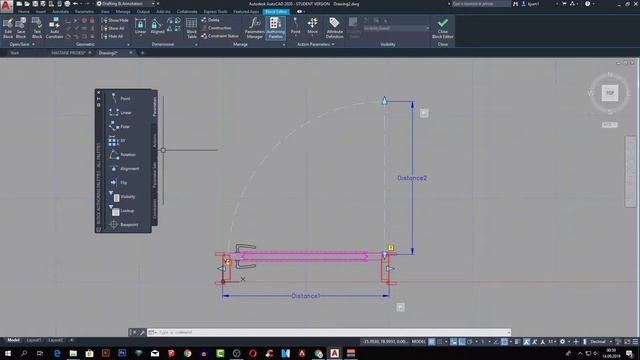Click the TOP face of the ViewCube
Image resolution: width=640 pixels, height=360 pixels.
(610, 93)
